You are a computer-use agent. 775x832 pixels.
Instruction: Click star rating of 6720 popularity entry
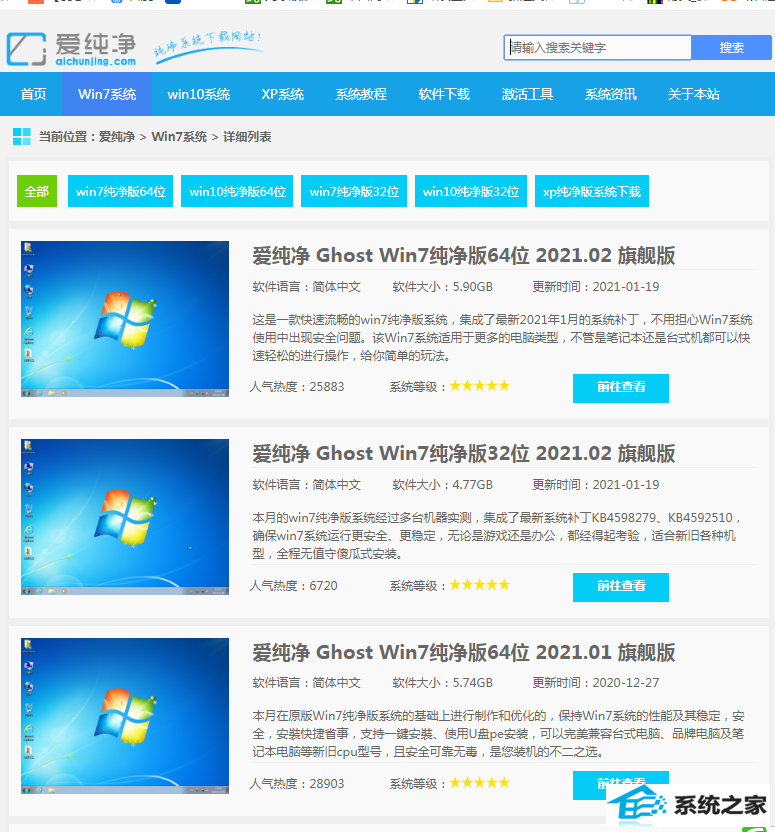coord(480,585)
